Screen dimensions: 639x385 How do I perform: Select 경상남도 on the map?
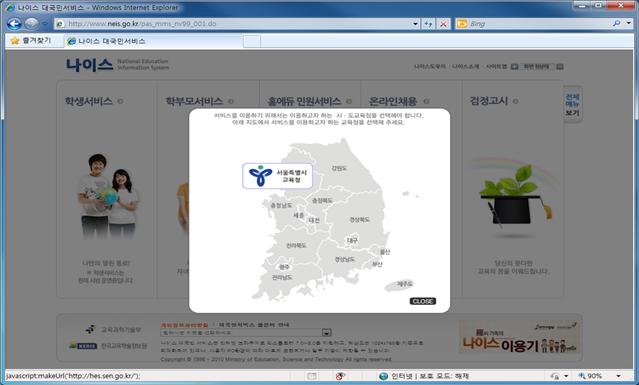tap(345, 260)
